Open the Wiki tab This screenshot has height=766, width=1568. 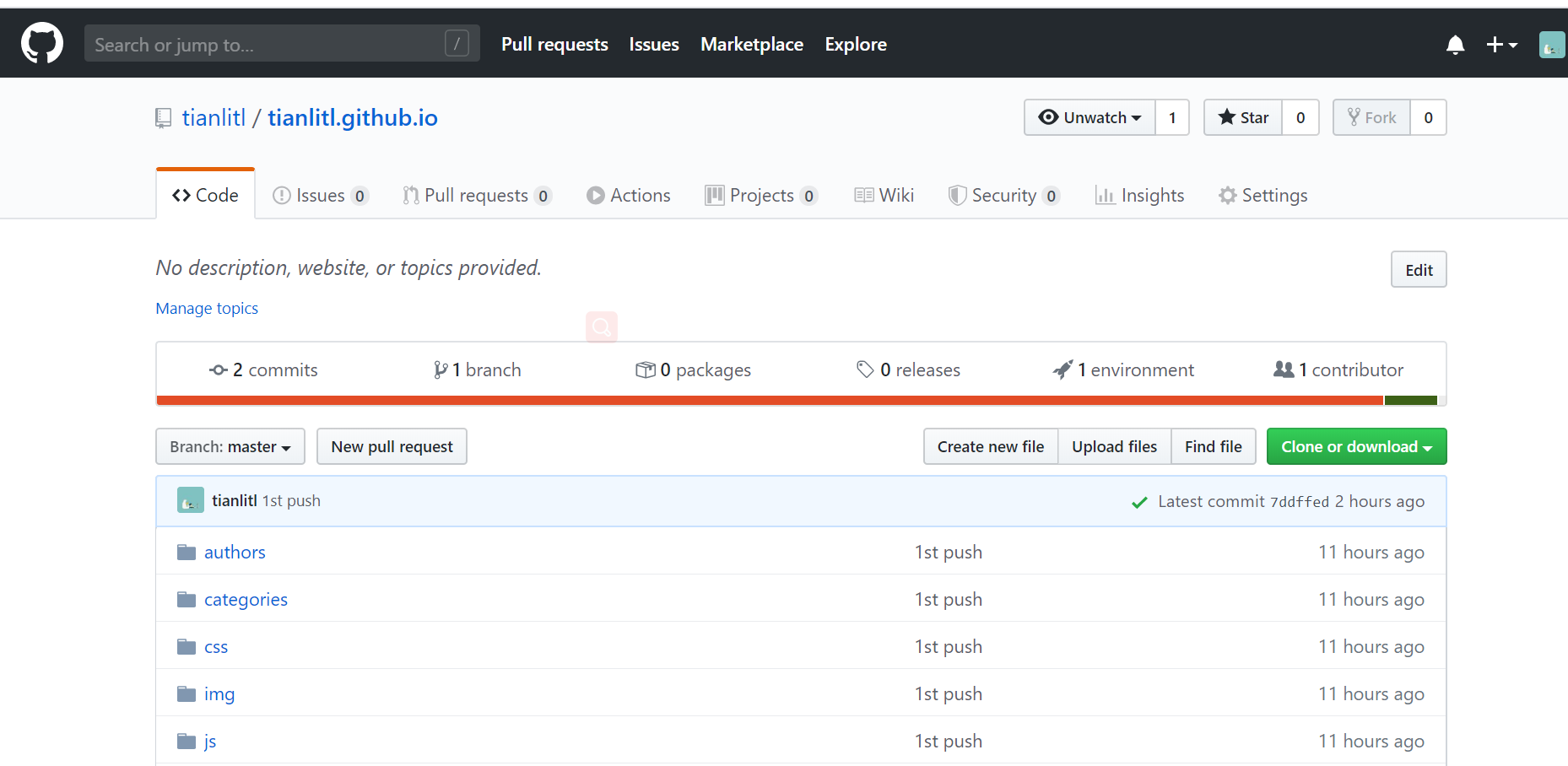click(884, 196)
